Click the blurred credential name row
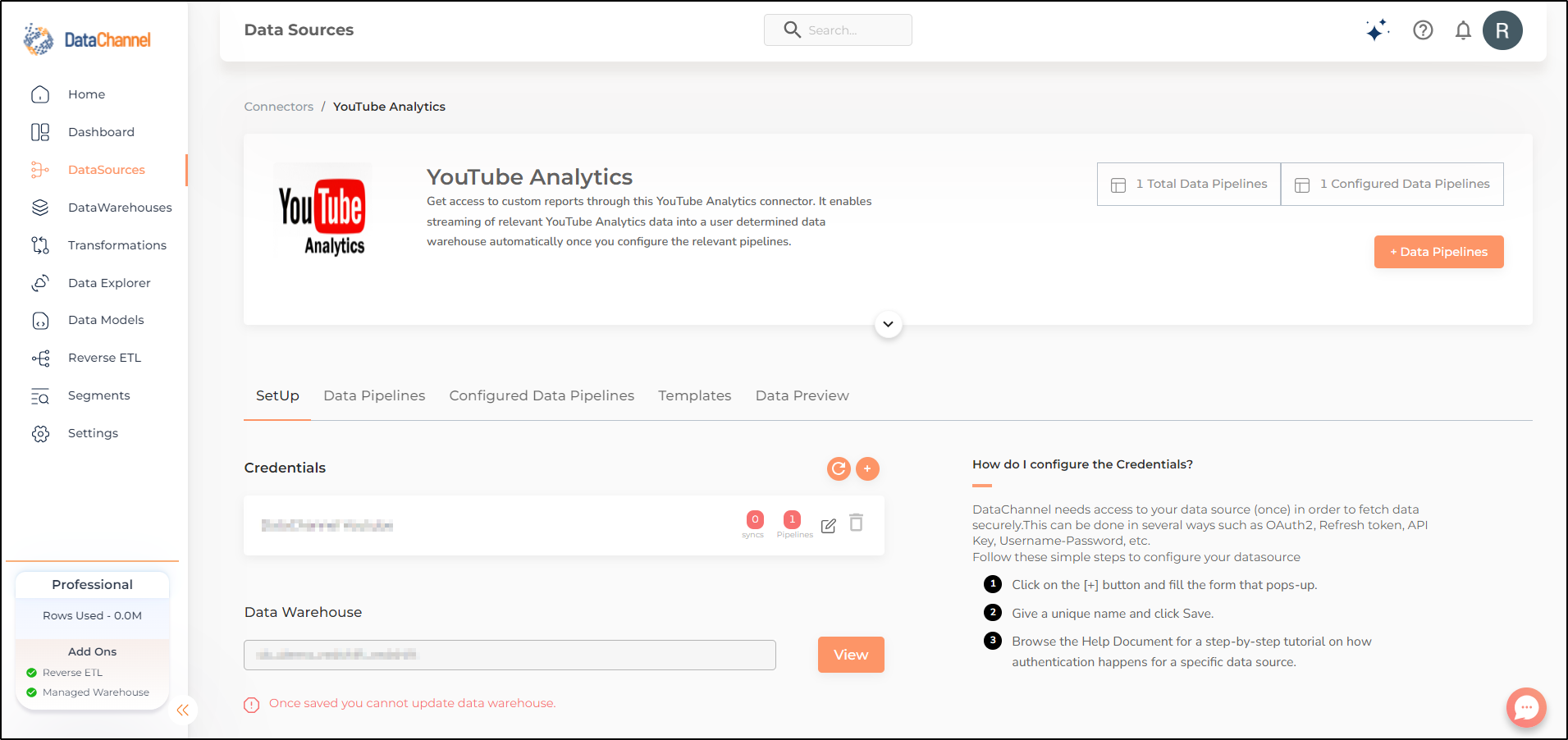This screenshot has height=740, width=1568. [564, 525]
